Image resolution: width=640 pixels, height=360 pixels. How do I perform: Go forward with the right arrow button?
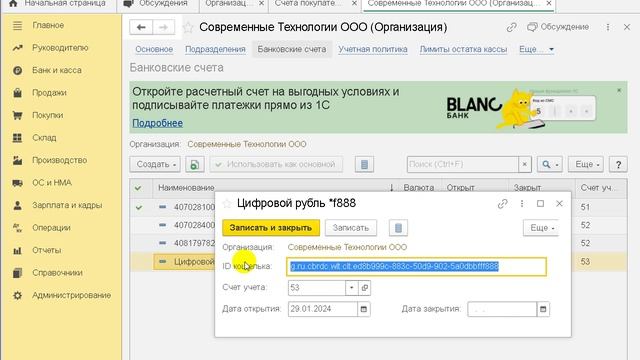click(x=163, y=27)
